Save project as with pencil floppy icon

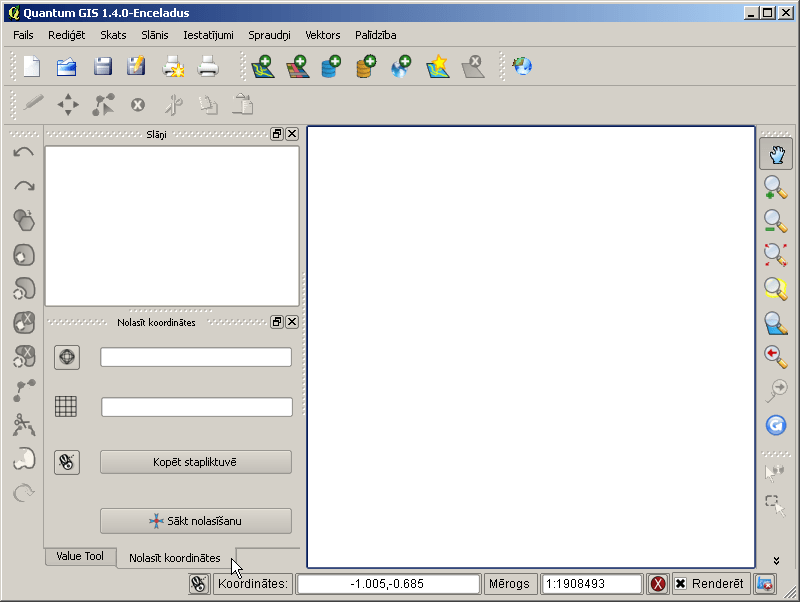[136, 66]
